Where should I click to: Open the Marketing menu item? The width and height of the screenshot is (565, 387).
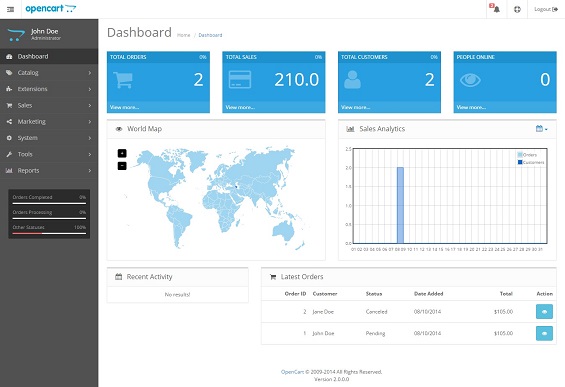pyautogui.click(x=49, y=122)
